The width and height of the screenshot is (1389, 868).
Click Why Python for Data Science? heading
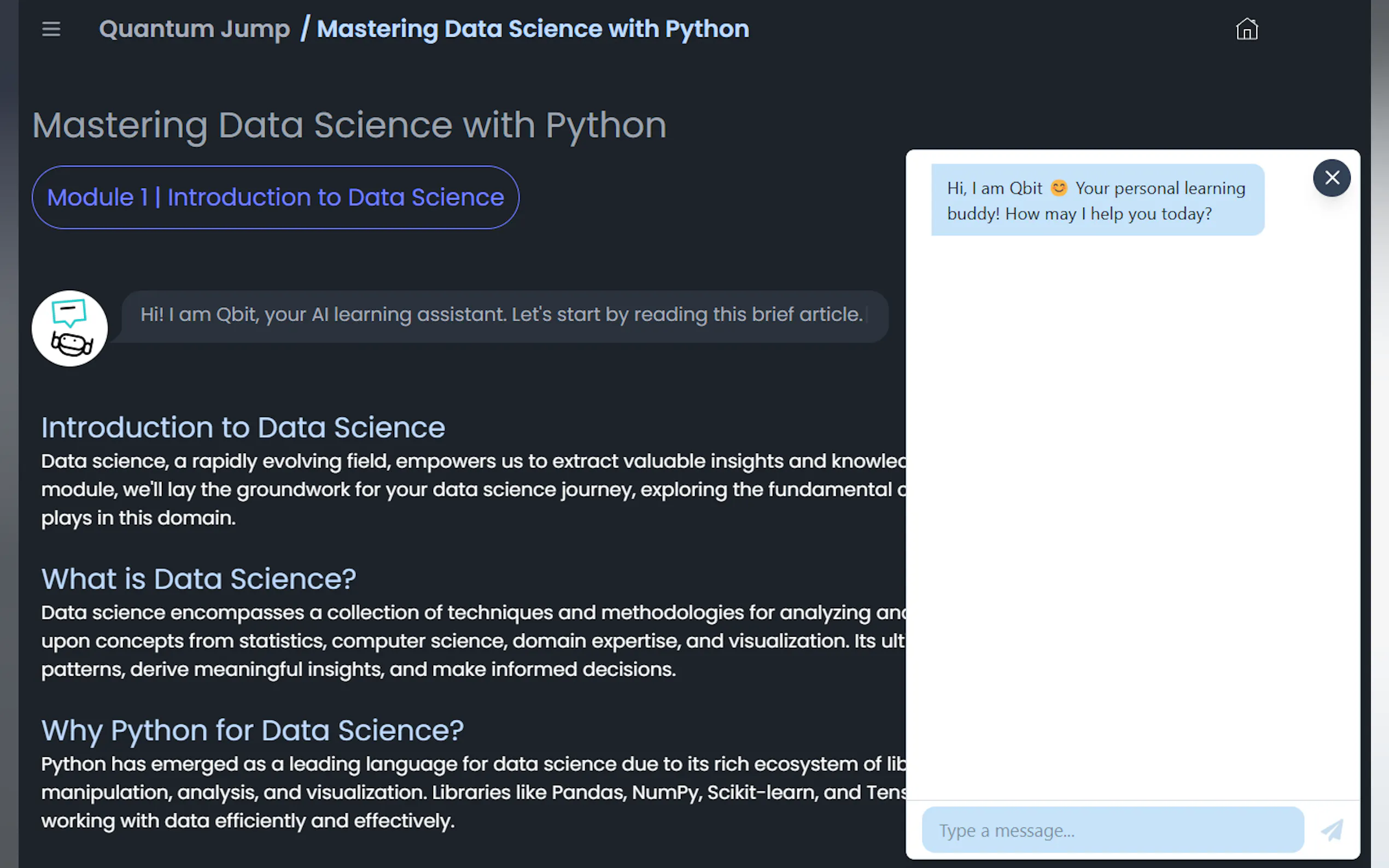[252, 730]
